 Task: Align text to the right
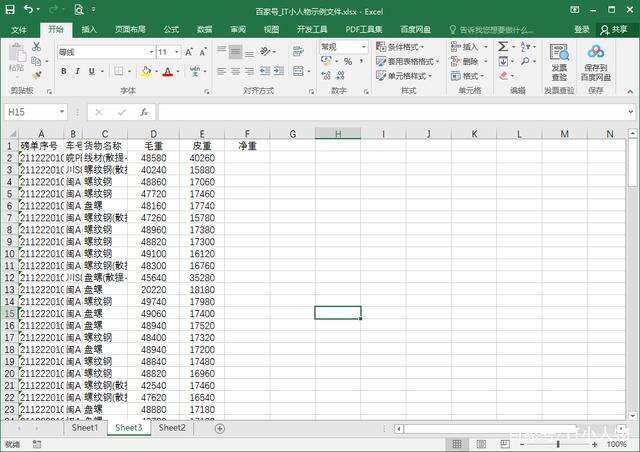click(249, 72)
